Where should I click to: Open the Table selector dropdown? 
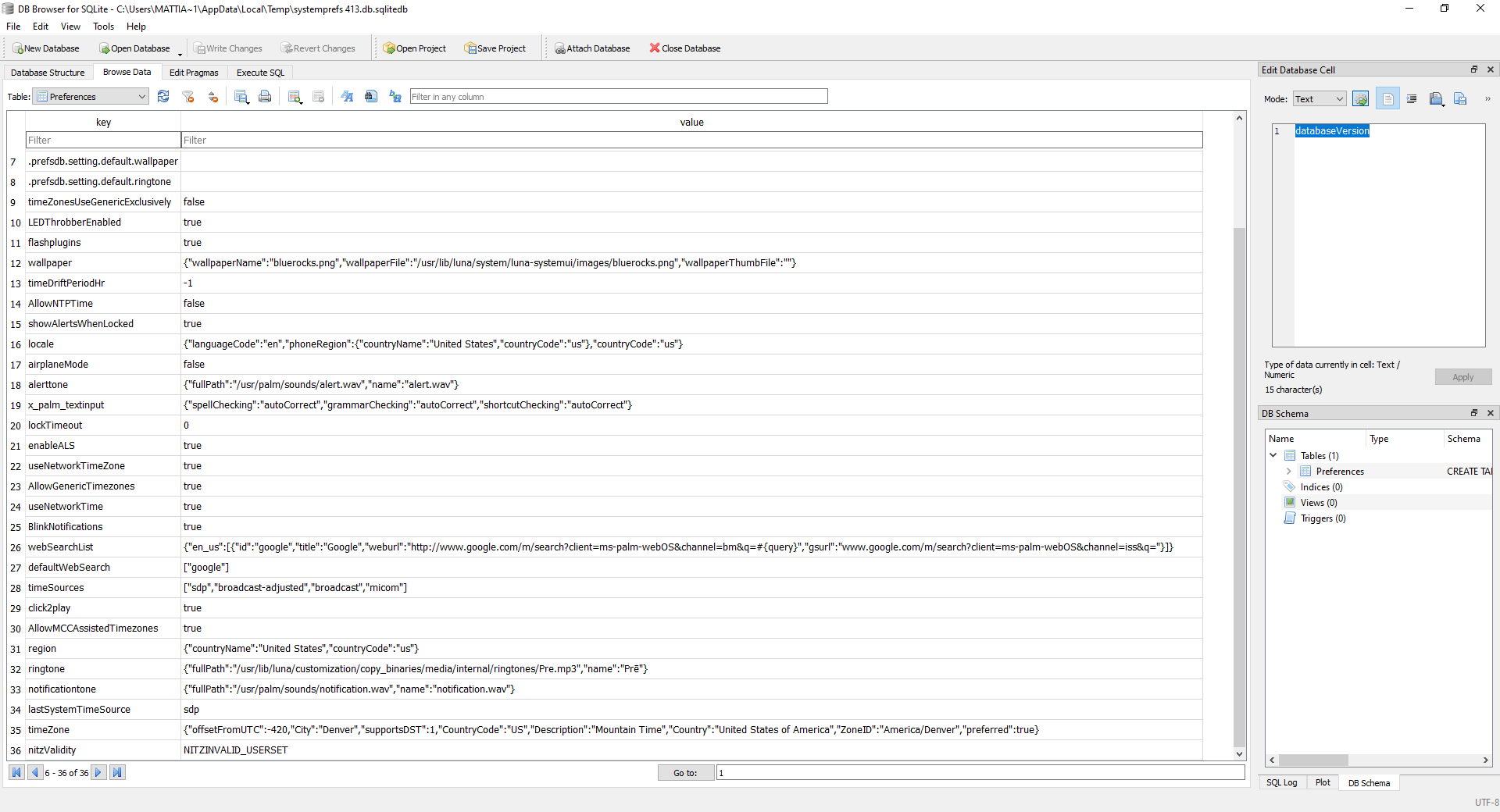(x=91, y=97)
